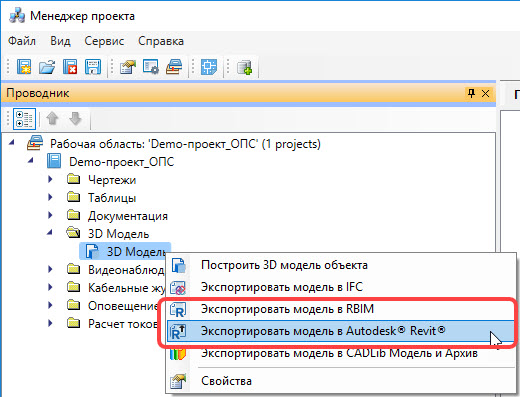Open the Сервис menu
The image size is (520, 397).
pyautogui.click(x=104, y=41)
